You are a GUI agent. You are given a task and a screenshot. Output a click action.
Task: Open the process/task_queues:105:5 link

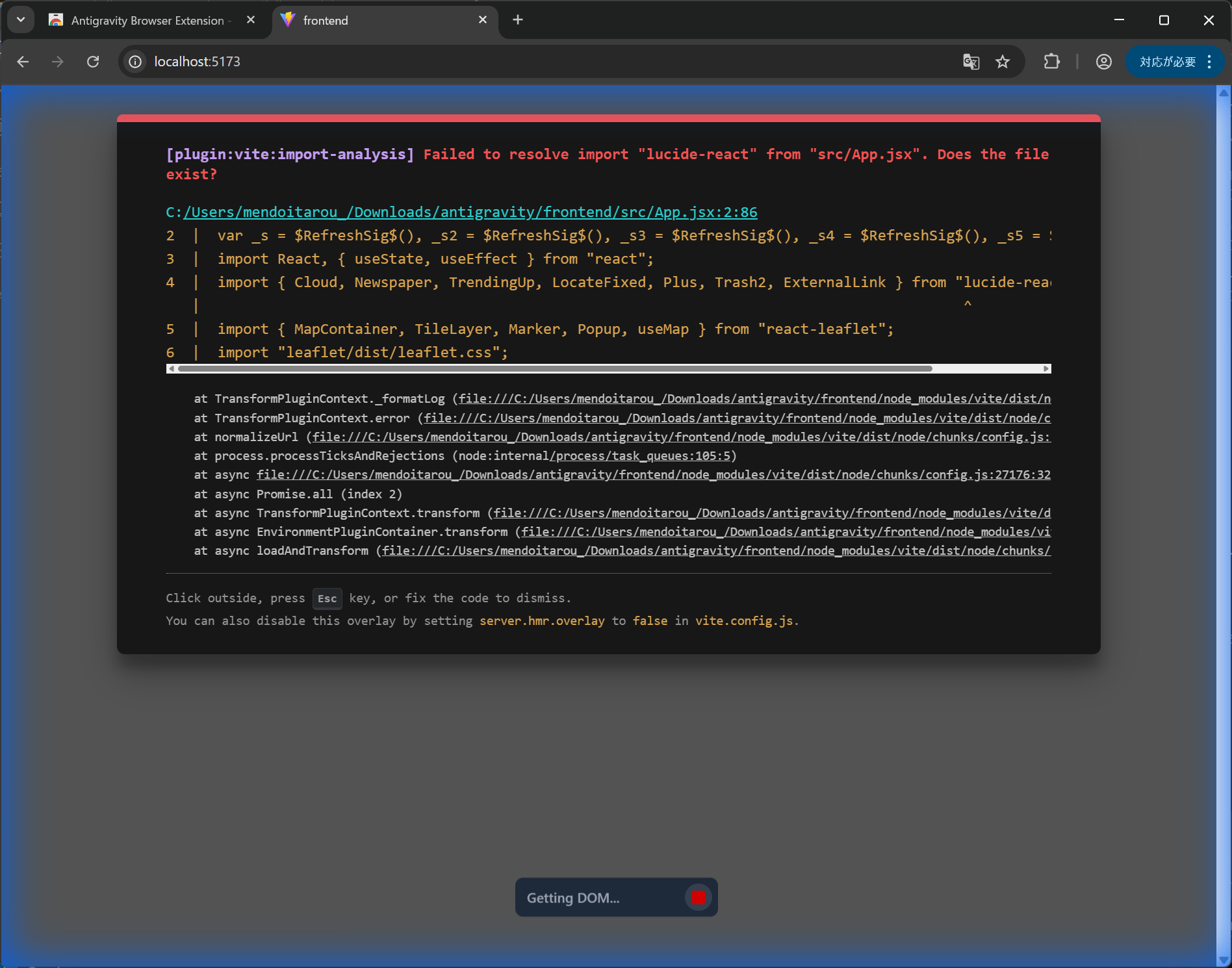click(x=641, y=456)
